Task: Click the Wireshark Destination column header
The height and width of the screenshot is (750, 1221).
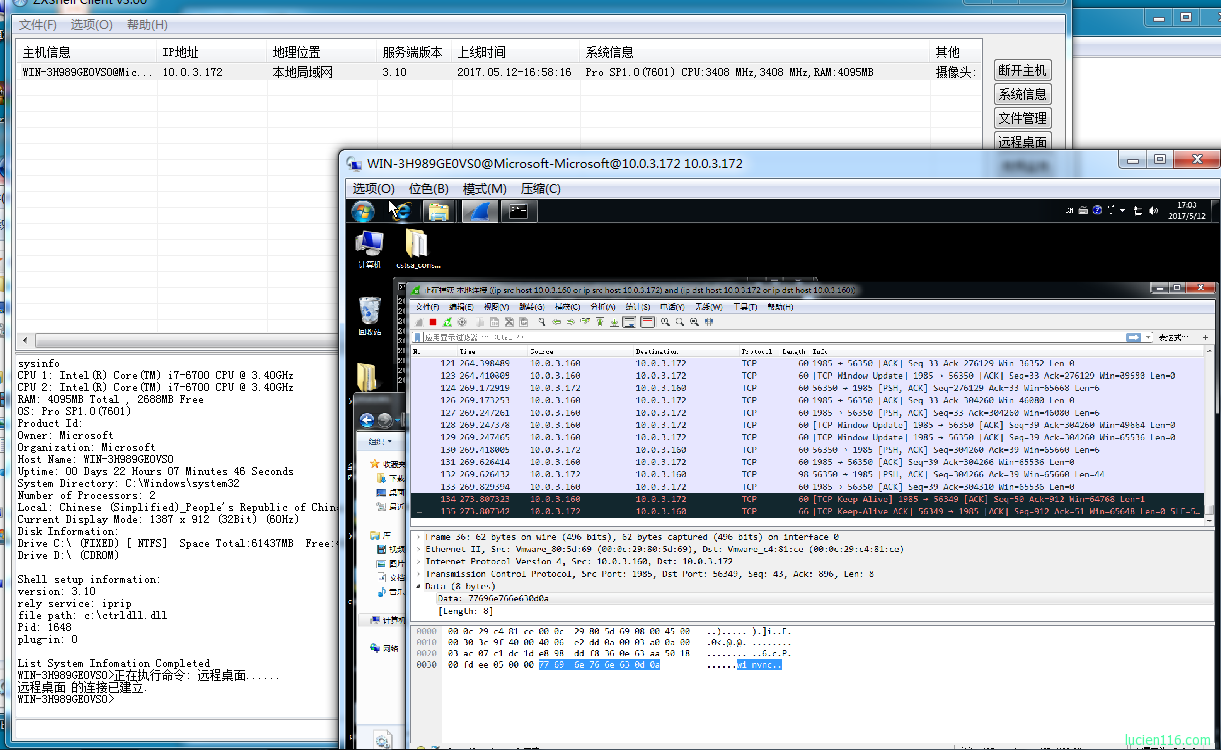Action: (686, 351)
